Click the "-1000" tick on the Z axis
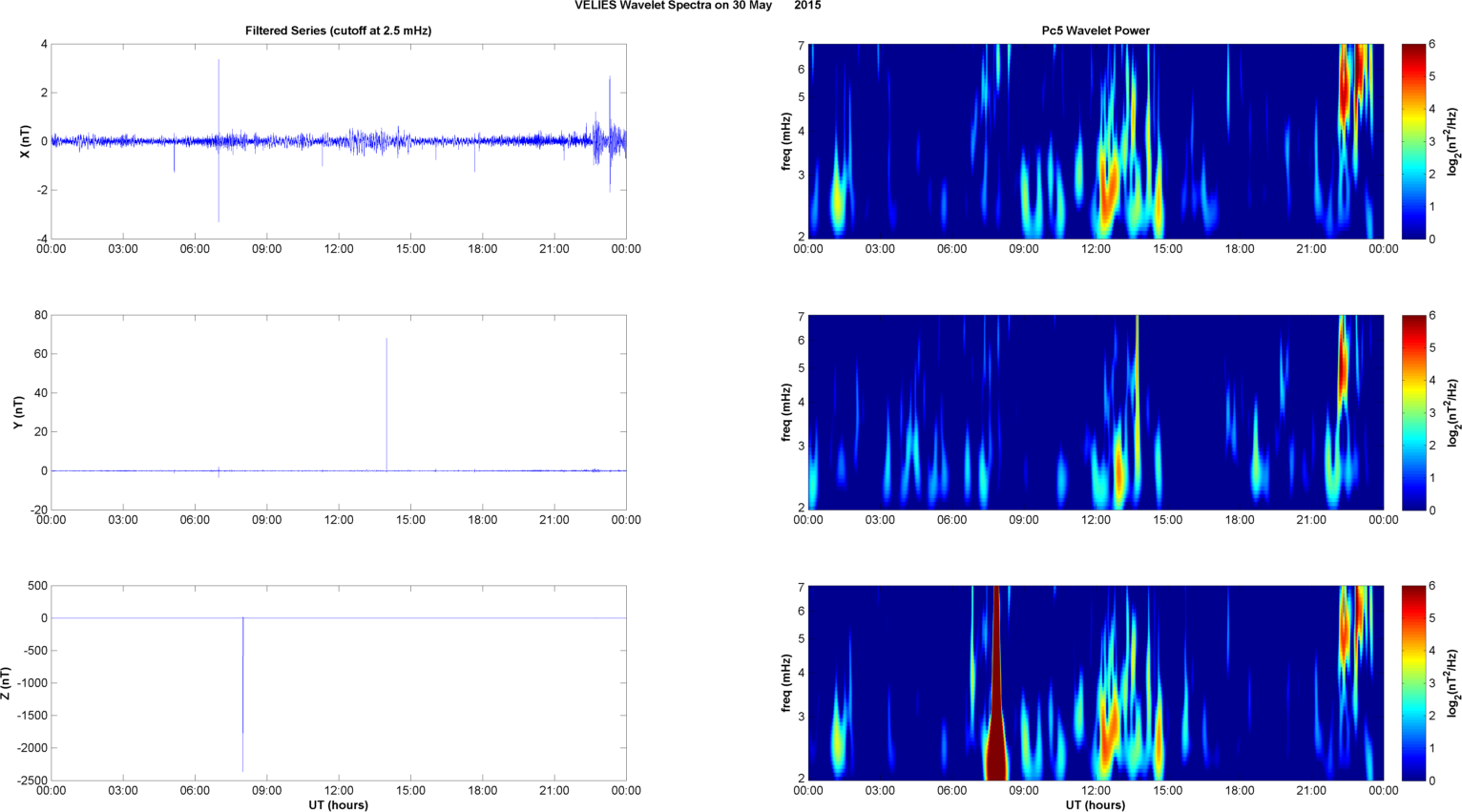Image resolution: width=1462 pixels, height=812 pixels. coord(31,683)
